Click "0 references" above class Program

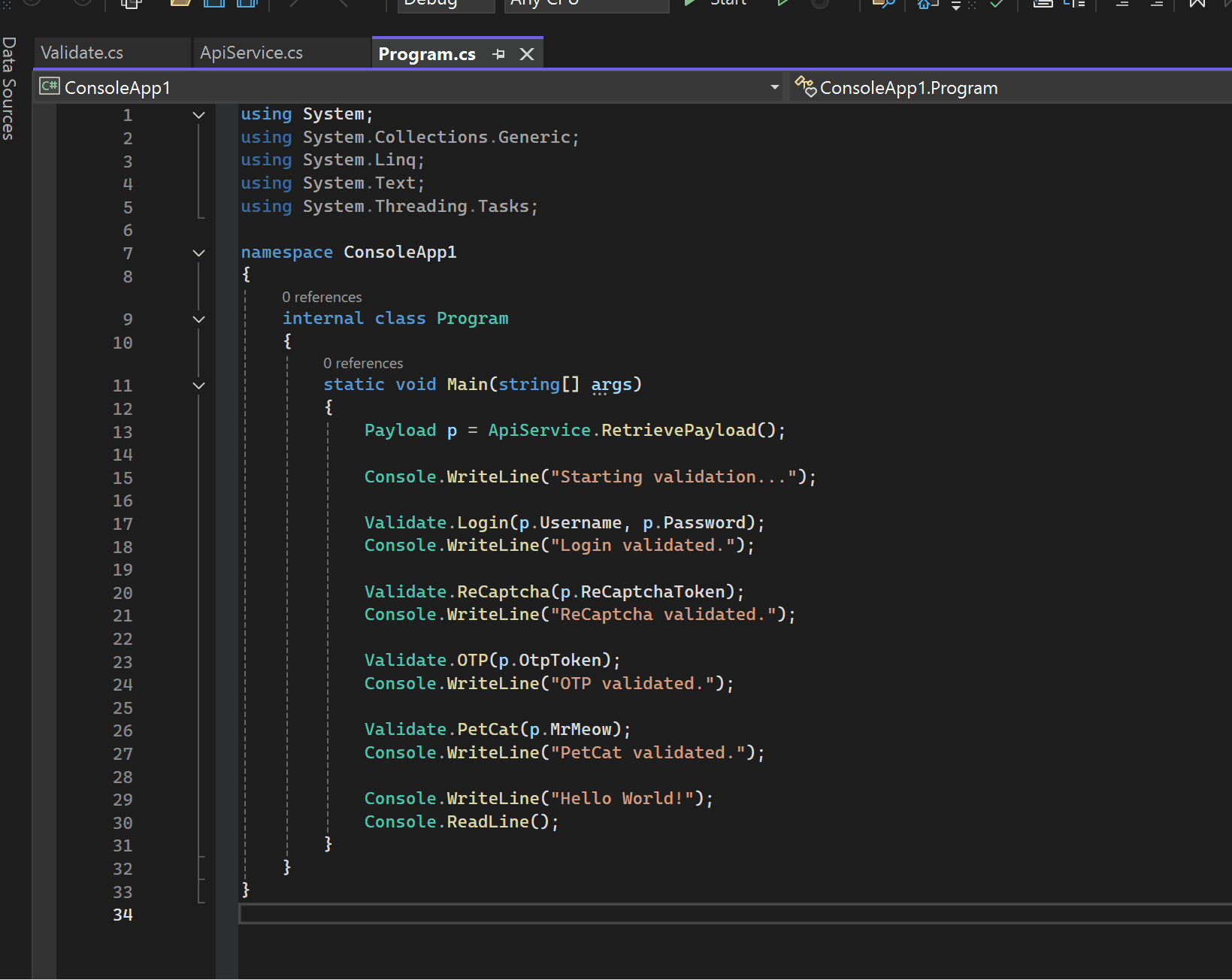322,297
